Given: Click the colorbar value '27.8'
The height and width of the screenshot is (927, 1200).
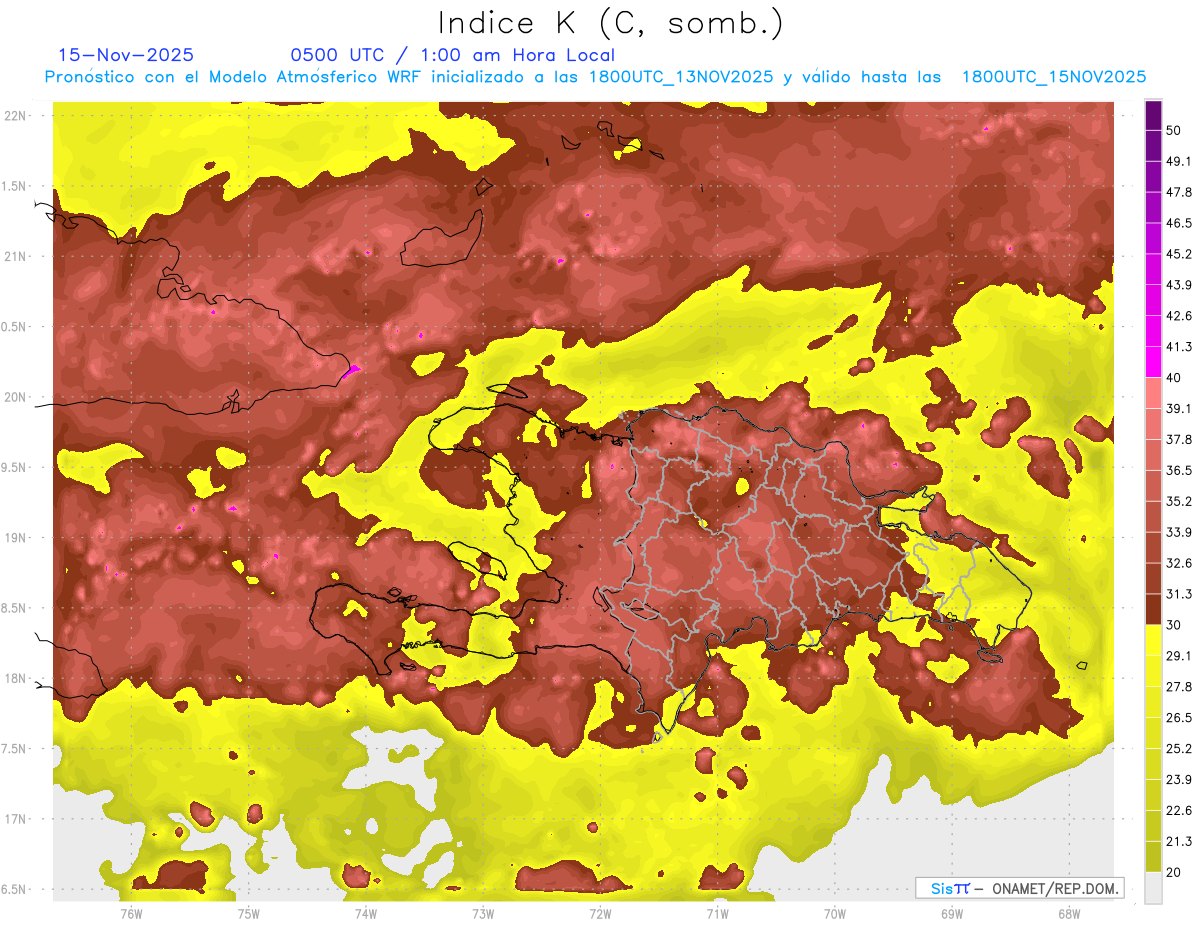Looking at the screenshot, I should [1180, 687].
